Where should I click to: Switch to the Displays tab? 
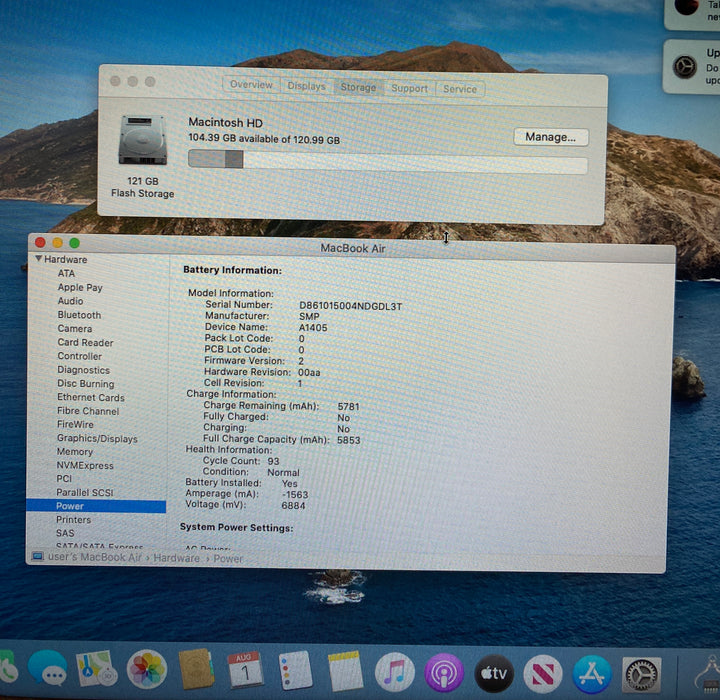tap(306, 86)
